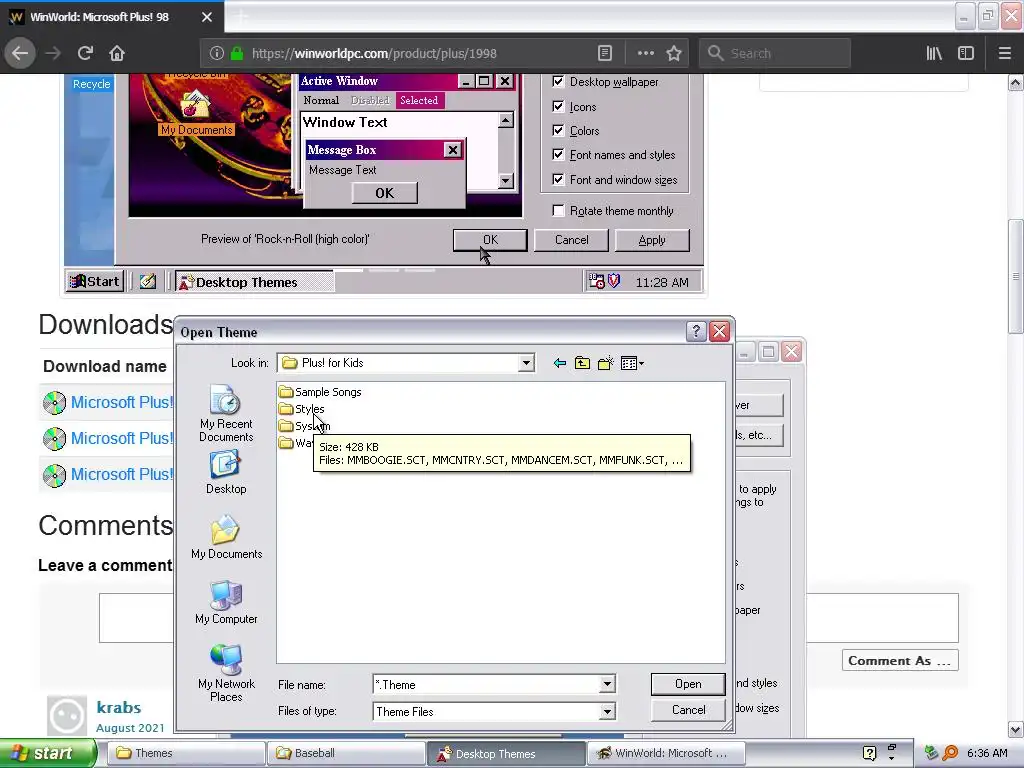This screenshot has height=768, width=1024.
Task: Go to last folder visited in Open Theme
Action: pyautogui.click(x=560, y=363)
